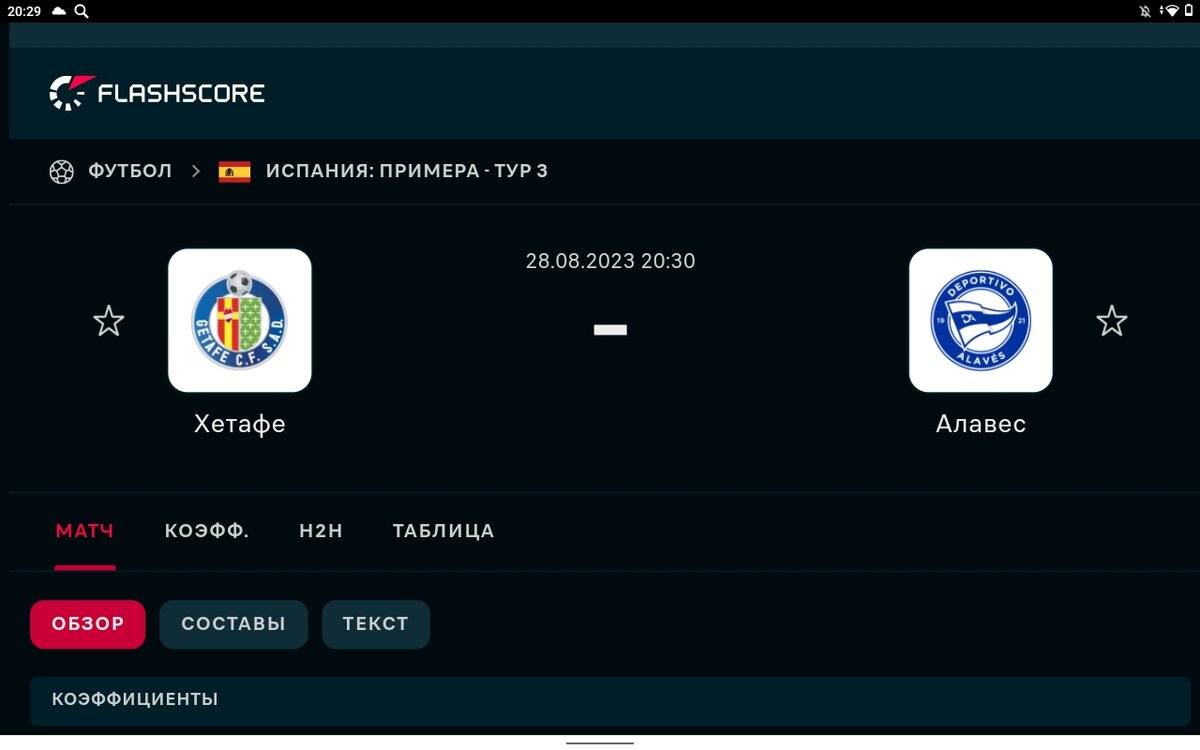Tap the search icon in status bar
Image resolution: width=1200 pixels, height=750 pixels.
(81, 11)
